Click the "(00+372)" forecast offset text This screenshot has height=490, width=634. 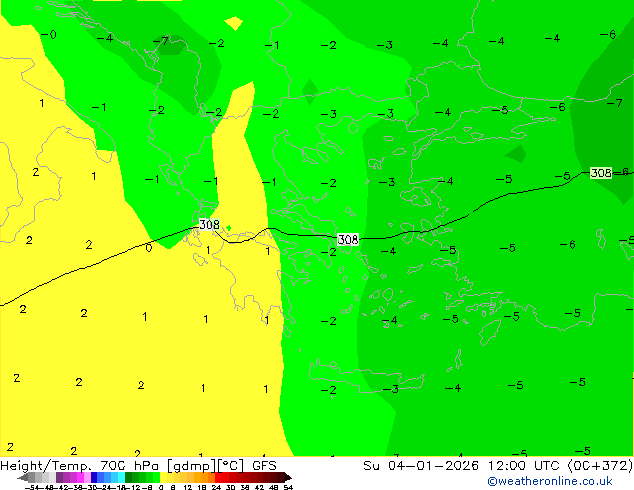coord(600,466)
